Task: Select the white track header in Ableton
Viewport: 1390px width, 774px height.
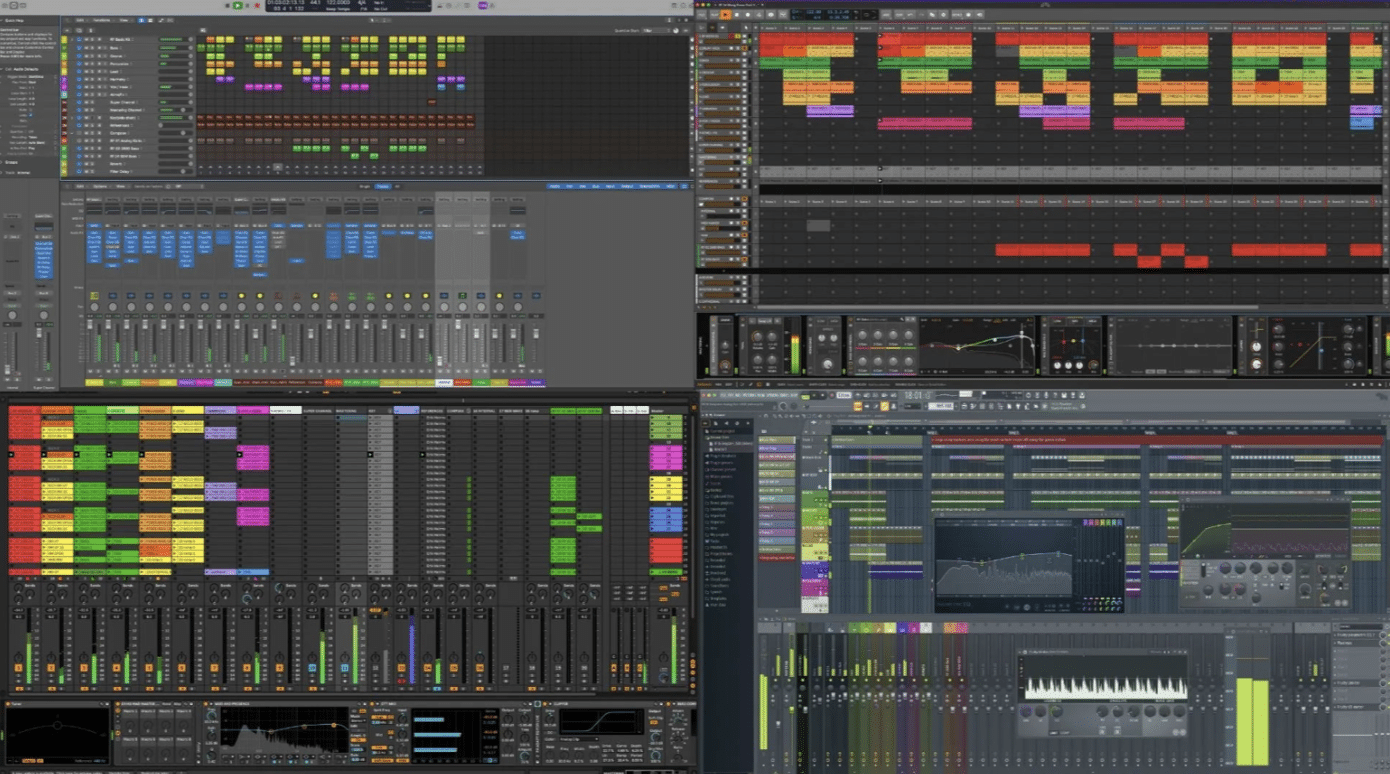Action: tap(287, 411)
